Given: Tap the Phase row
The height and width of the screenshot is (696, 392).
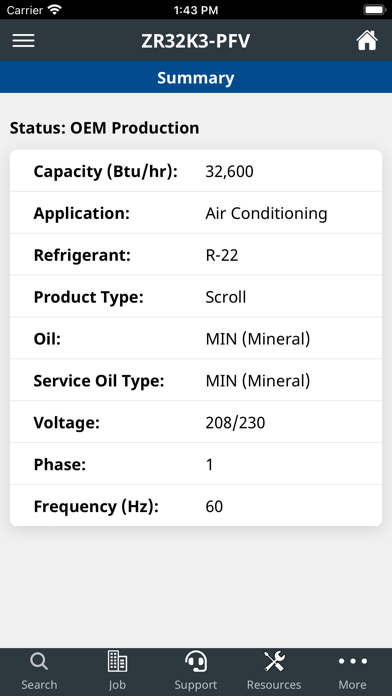Looking at the screenshot, I should (196, 464).
